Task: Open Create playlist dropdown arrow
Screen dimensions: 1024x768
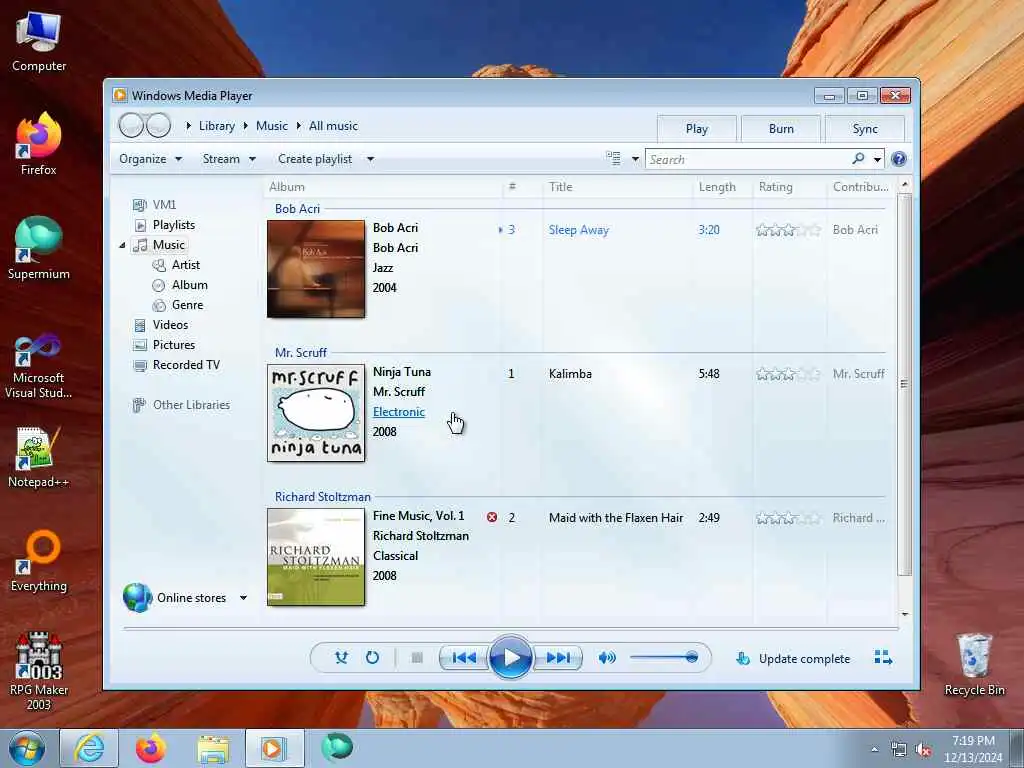Action: 370,159
